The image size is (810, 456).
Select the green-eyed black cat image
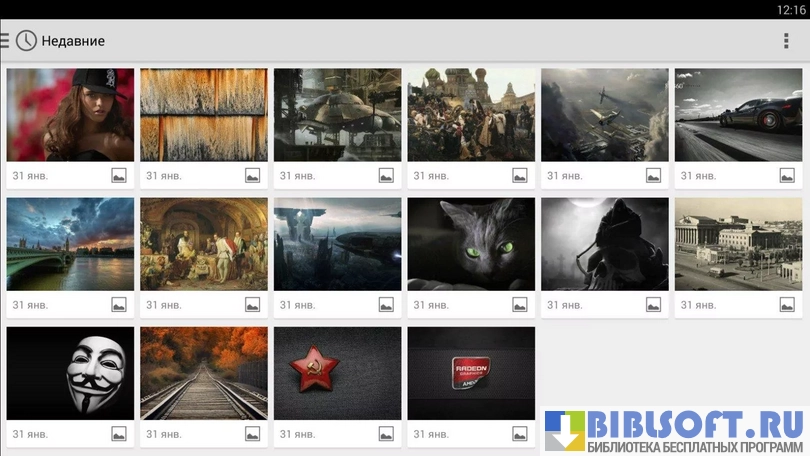pyautogui.click(x=471, y=244)
